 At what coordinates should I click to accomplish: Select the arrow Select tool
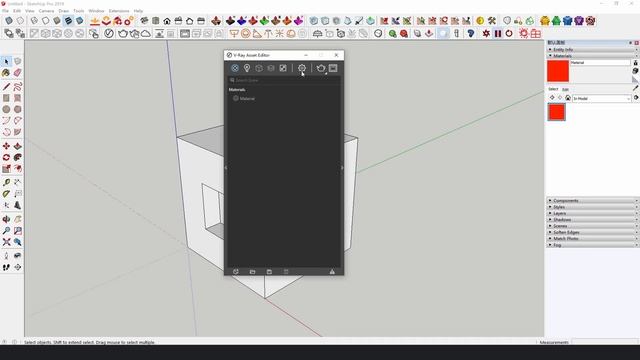click(6, 61)
